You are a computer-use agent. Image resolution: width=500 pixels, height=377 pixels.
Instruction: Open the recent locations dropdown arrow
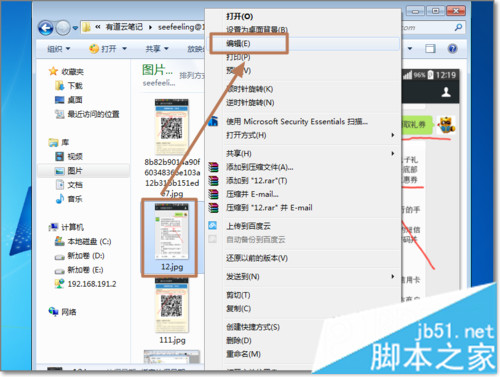75,28
